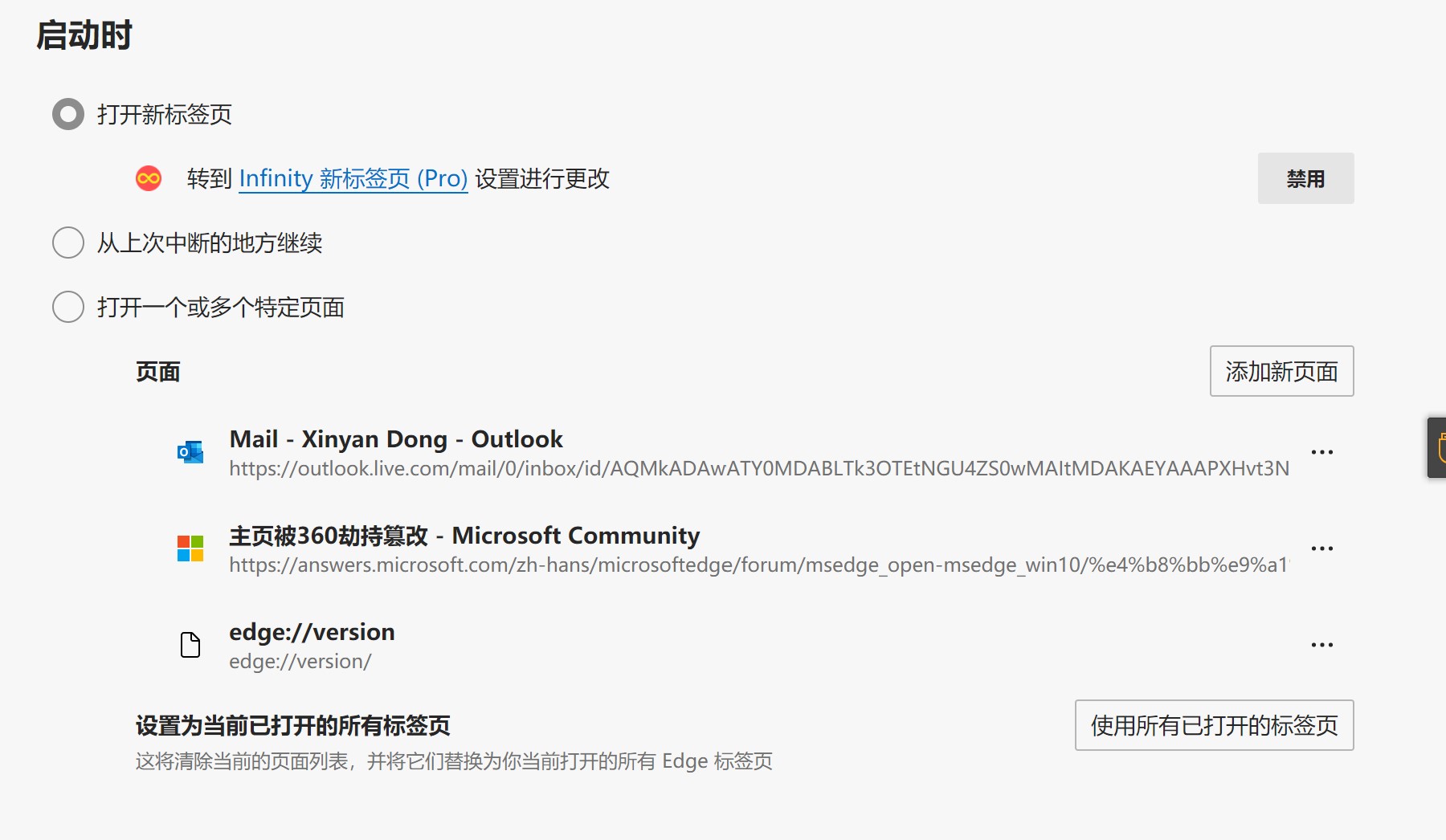Click the 页面 list heading

coord(157,372)
